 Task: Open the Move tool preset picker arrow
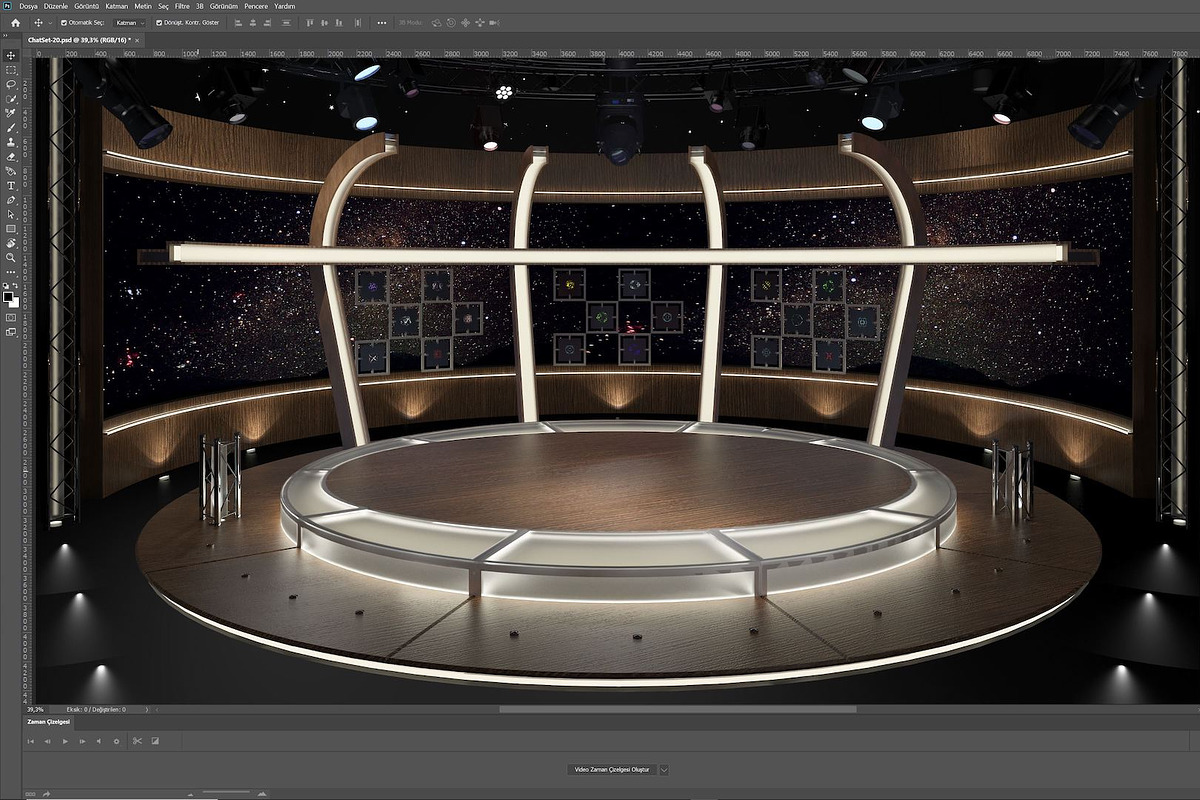pyautogui.click(x=50, y=23)
